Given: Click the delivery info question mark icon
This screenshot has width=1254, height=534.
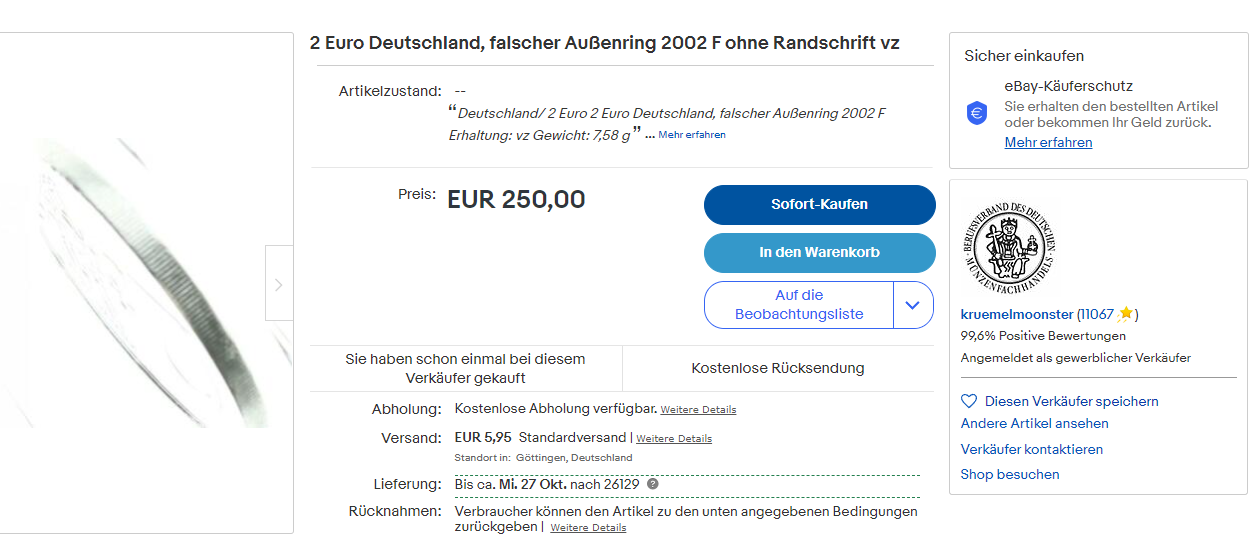Looking at the screenshot, I should (653, 484).
